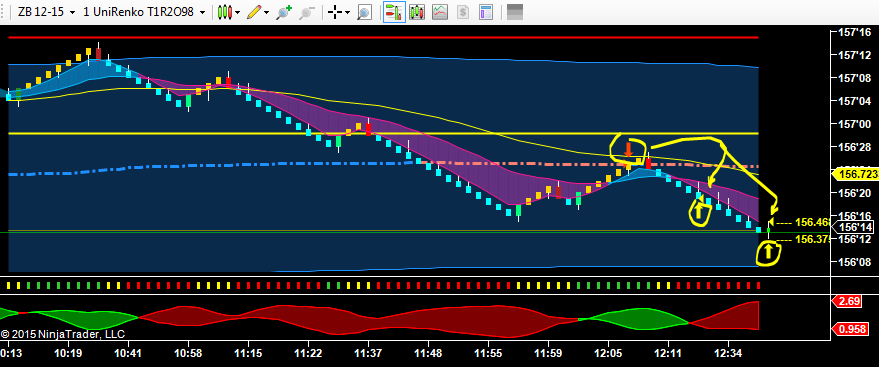
Task: Click the zoom in magnifier icon
Action: [284, 12]
